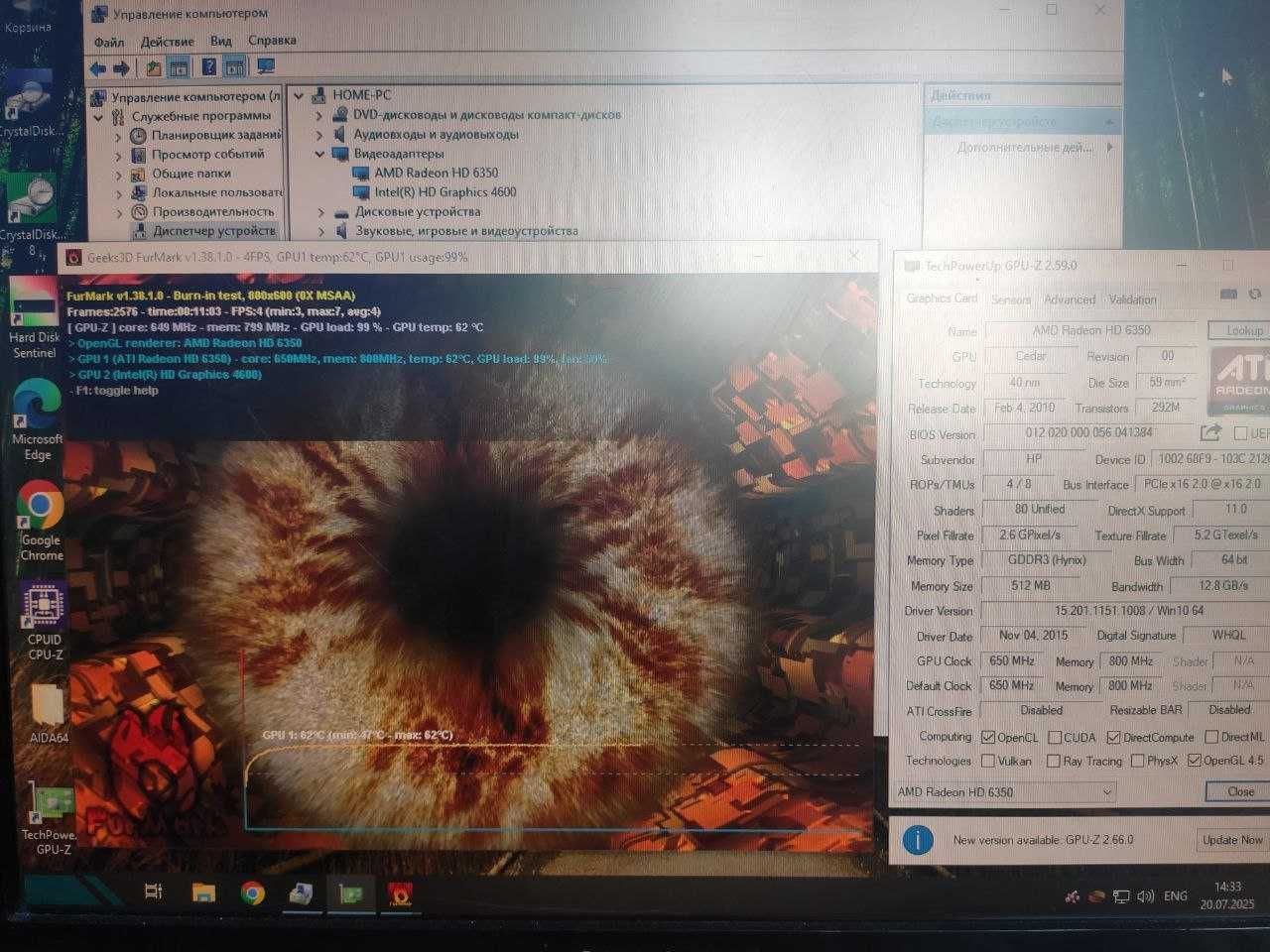Collapse the Видеоадаптеры node

pos(319,154)
